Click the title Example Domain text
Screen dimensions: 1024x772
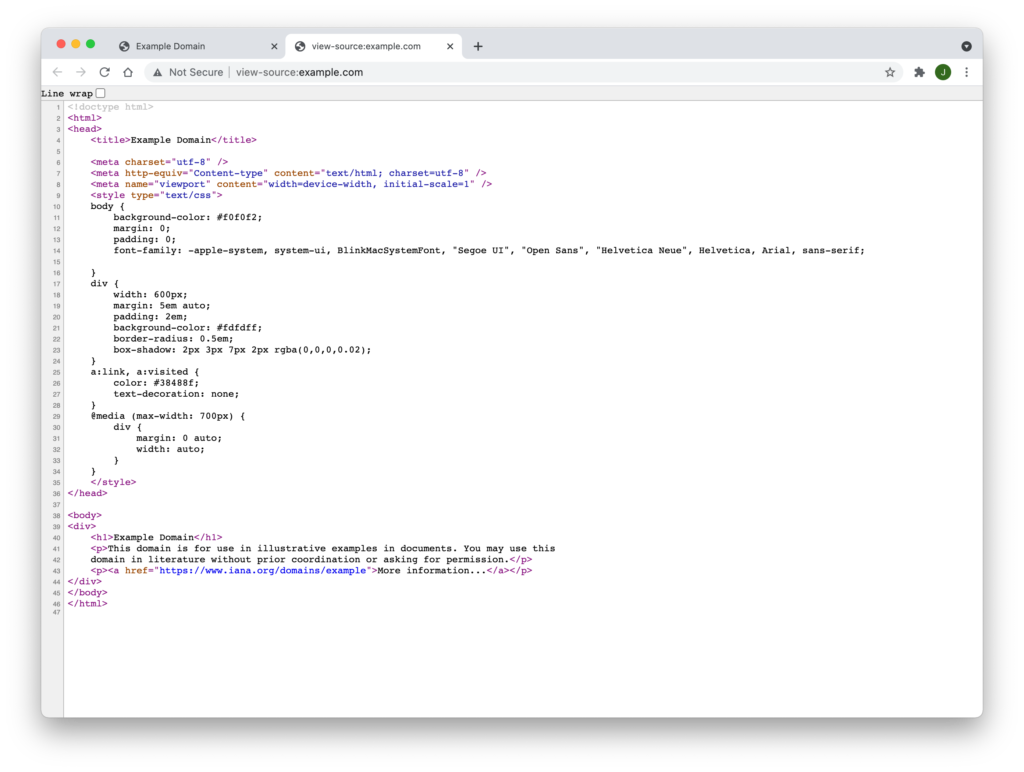click(170, 140)
